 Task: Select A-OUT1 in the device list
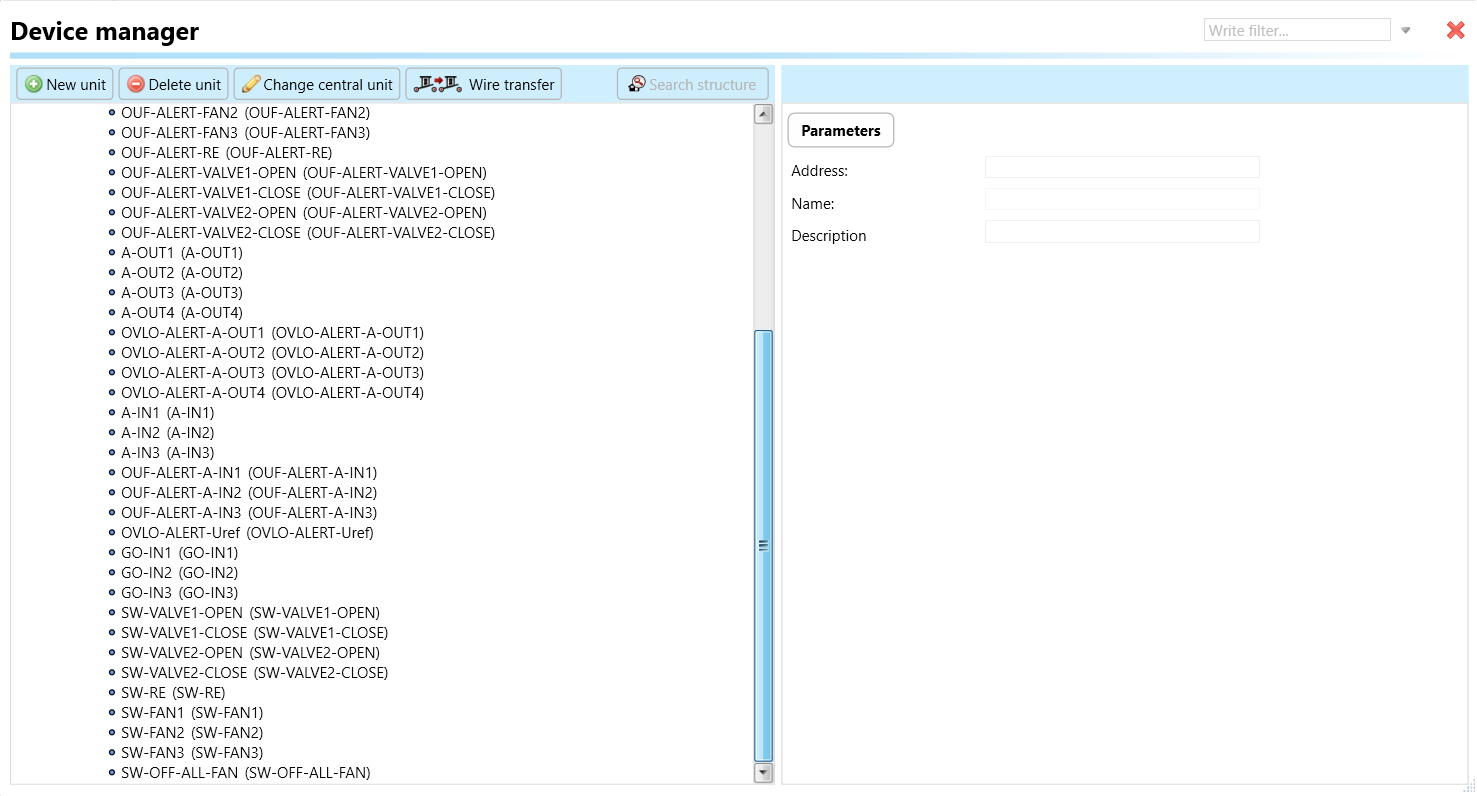(x=181, y=253)
